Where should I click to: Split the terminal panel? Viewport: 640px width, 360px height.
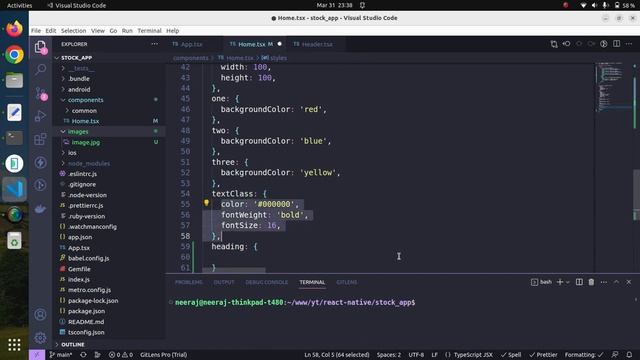pos(579,282)
